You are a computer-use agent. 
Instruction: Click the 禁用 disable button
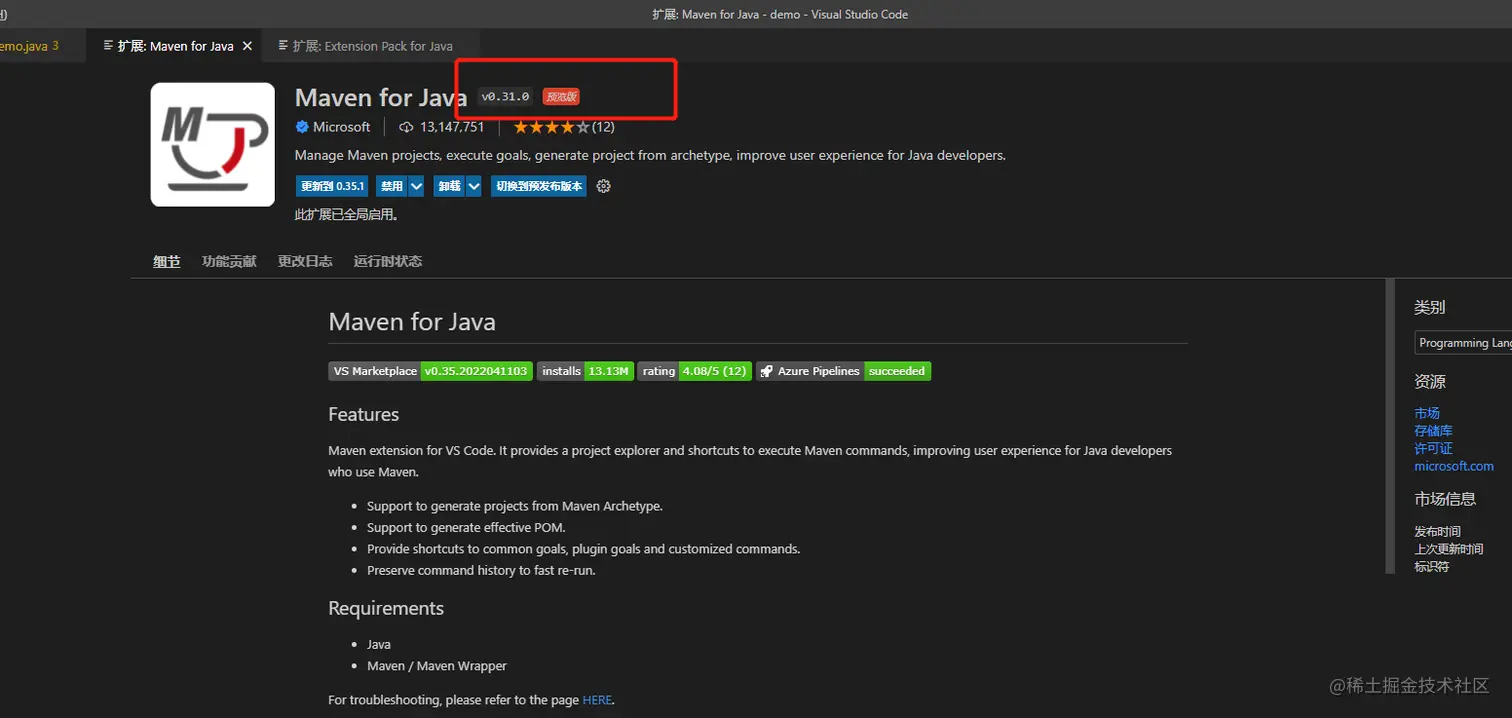391,186
